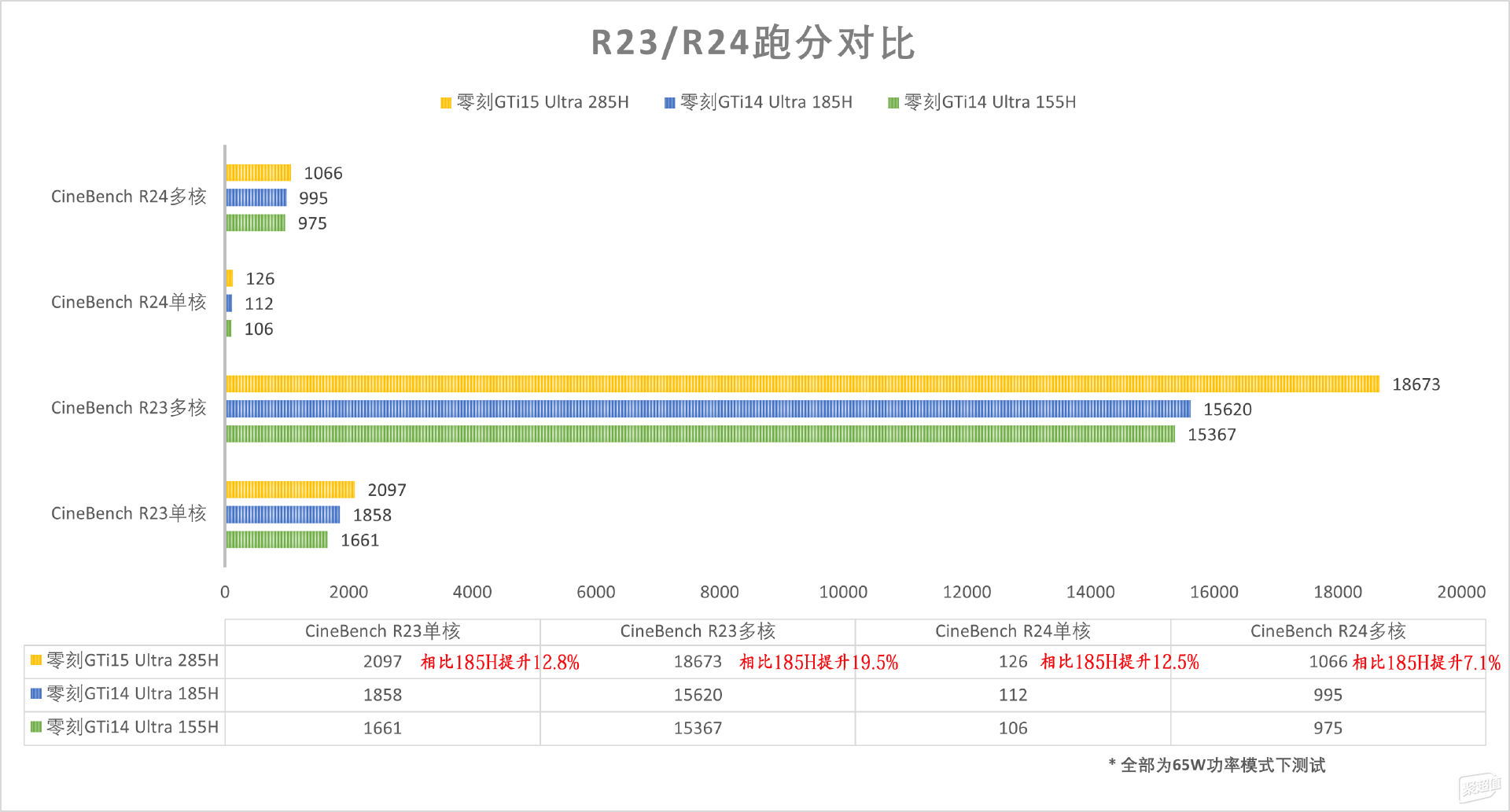Select the yellow bar labeled 2097
The width and height of the screenshot is (1510, 812).
click(x=290, y=490)
